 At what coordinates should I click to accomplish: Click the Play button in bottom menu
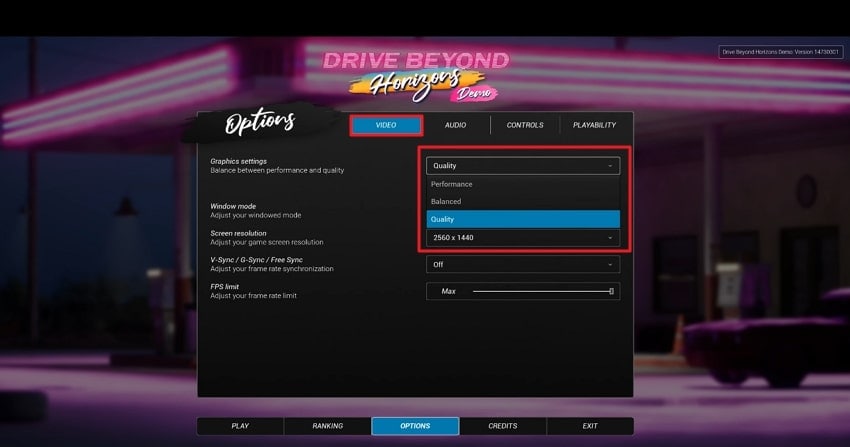click(x=240, y=426)
